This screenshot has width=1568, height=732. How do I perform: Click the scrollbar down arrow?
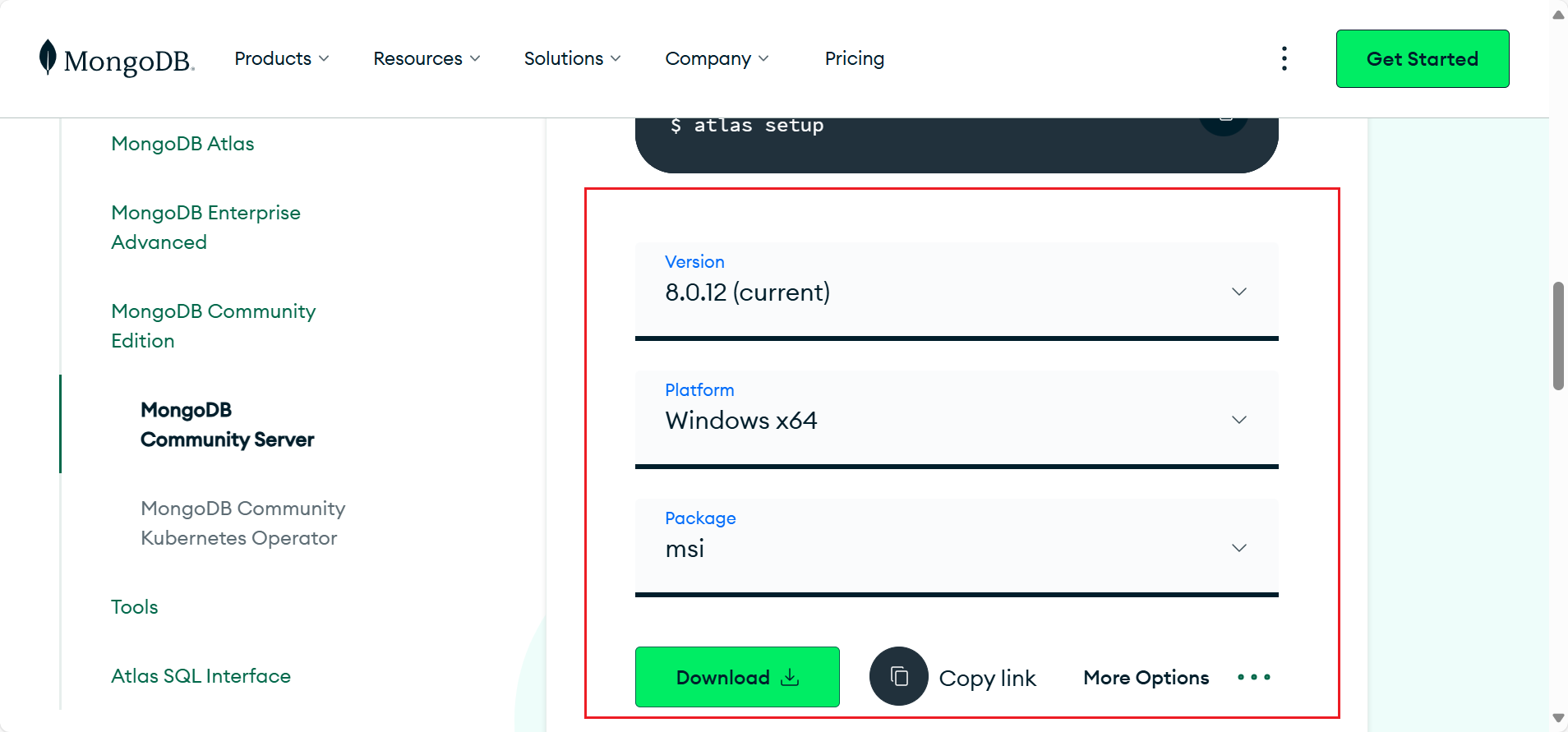point(1558,718)
